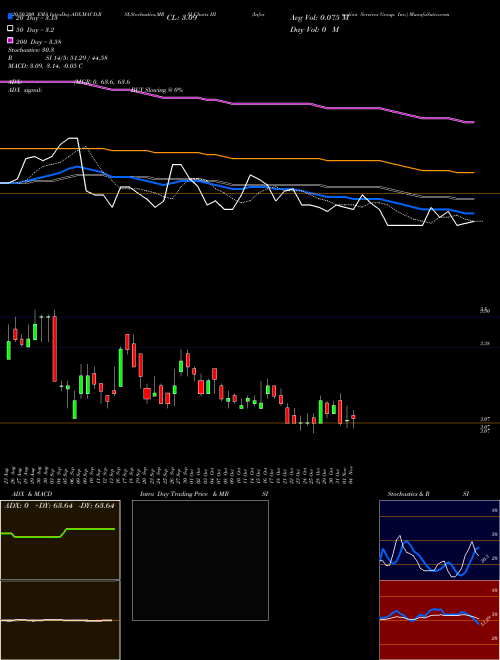Screen dimensions: 500x660
Task: Click the 'Day Vol: 0 M' text
Action: 314,30
